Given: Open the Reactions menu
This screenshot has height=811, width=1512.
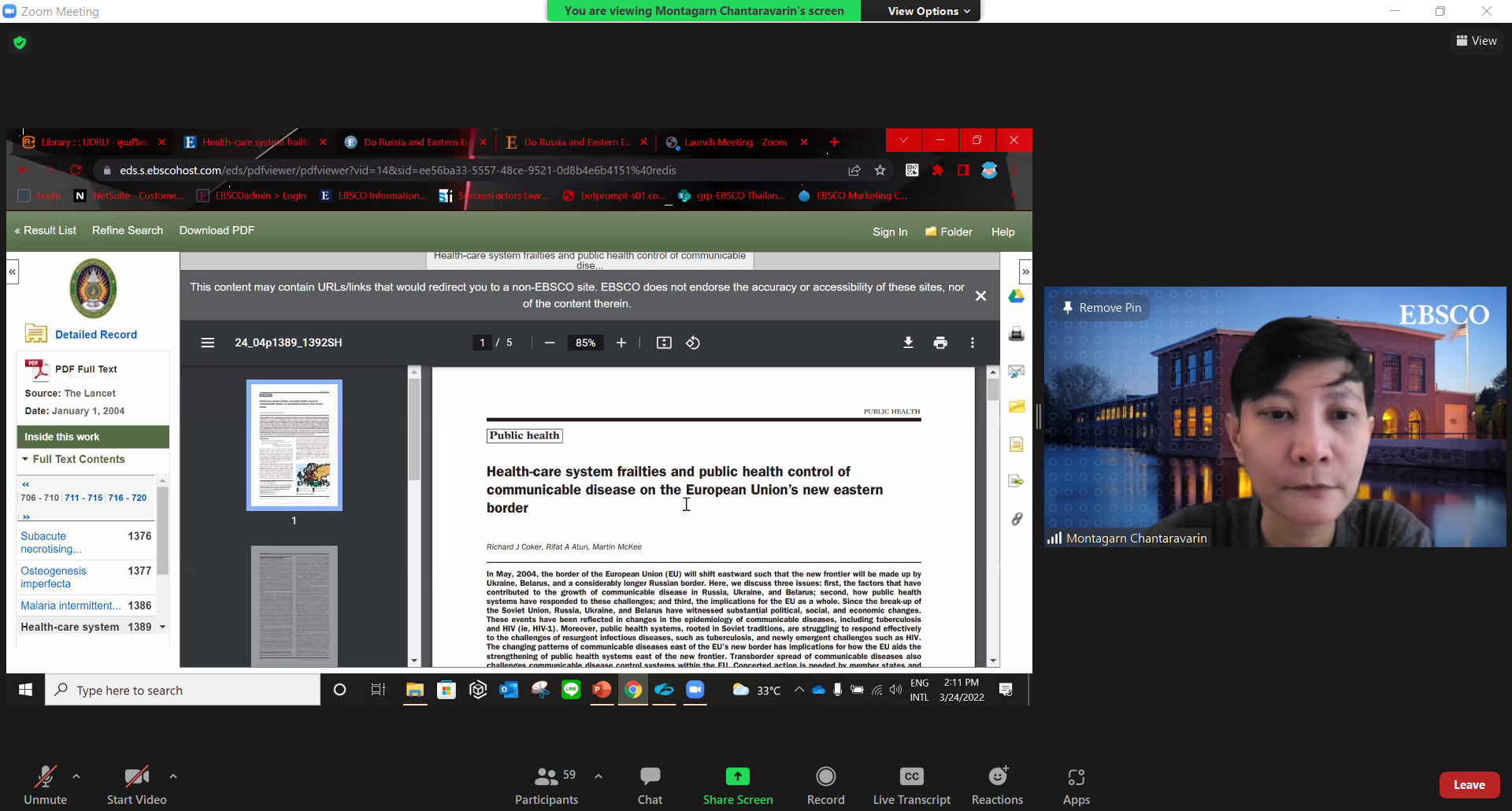Looking at the screenshot, I should pyautogui.click(x=997, y=786).
